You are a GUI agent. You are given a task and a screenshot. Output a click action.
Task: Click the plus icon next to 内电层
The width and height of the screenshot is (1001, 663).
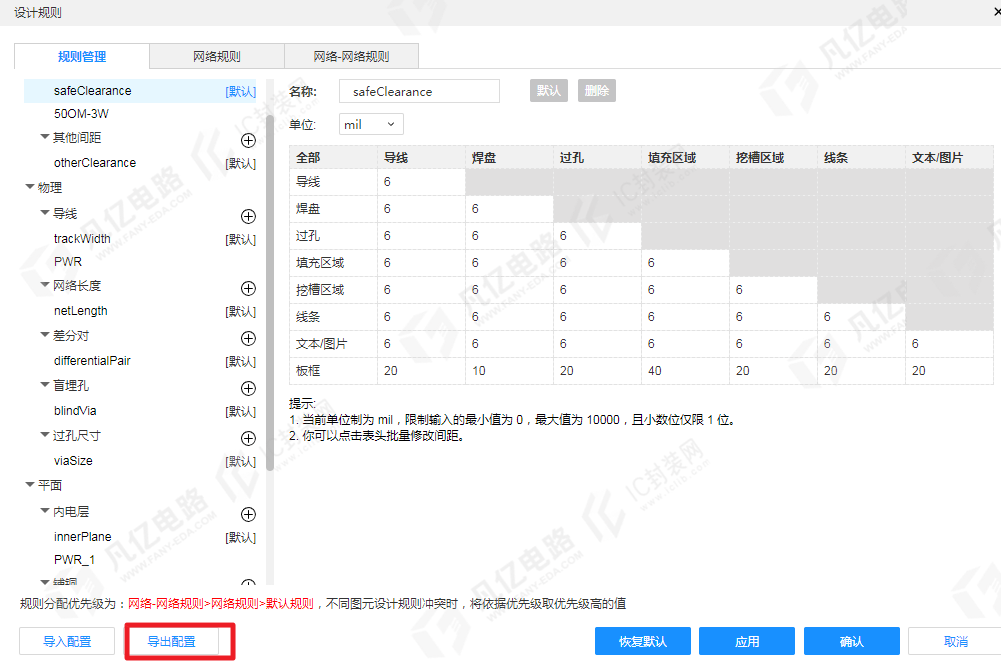[x=248, y=514]
